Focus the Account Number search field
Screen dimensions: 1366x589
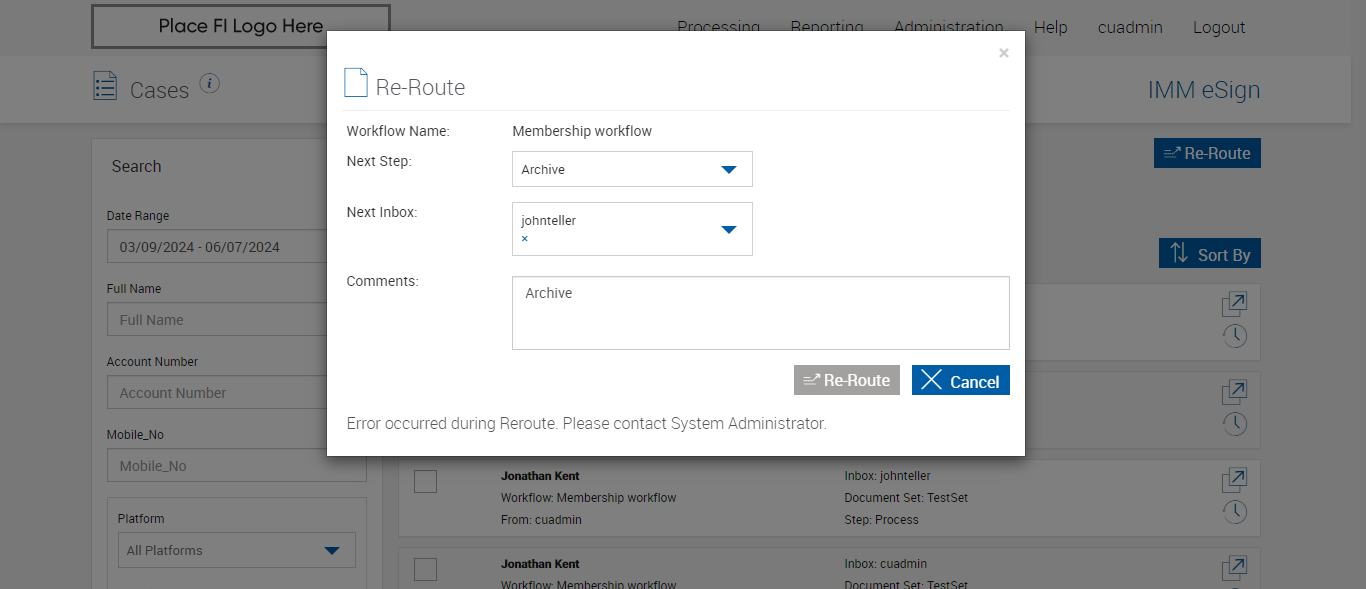tap(236, 393)
